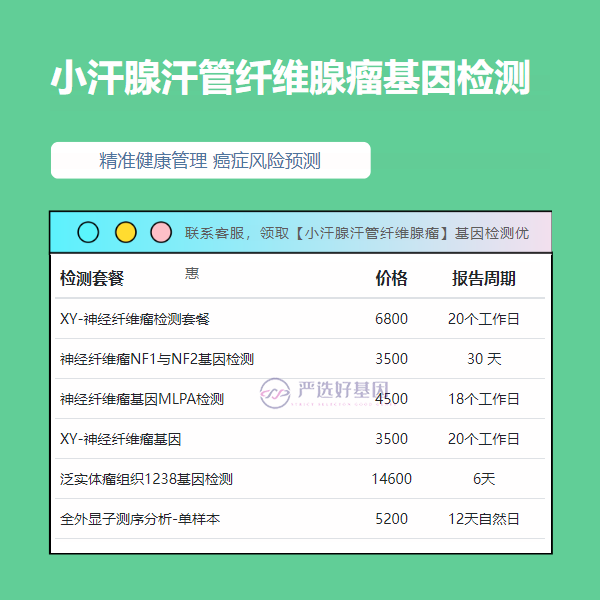600x600 pixels.
Task: Click the yellow circle in the table header bar
Action: [x=126, y=232]
